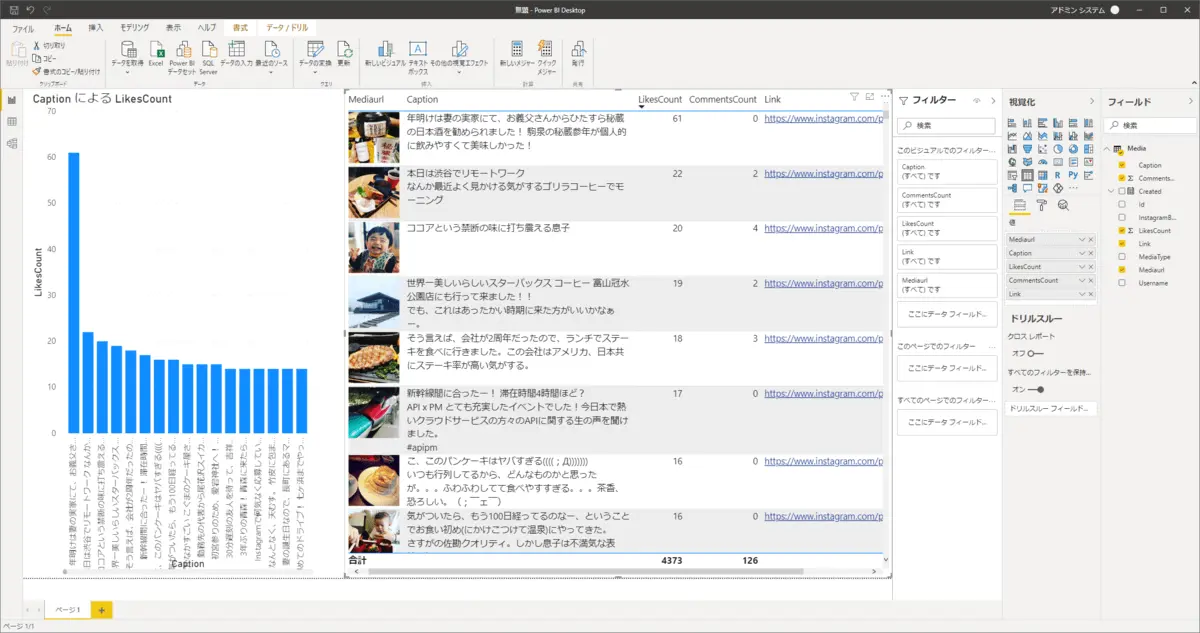Collapse the Media table in Fields pane

click(1106, 149)
